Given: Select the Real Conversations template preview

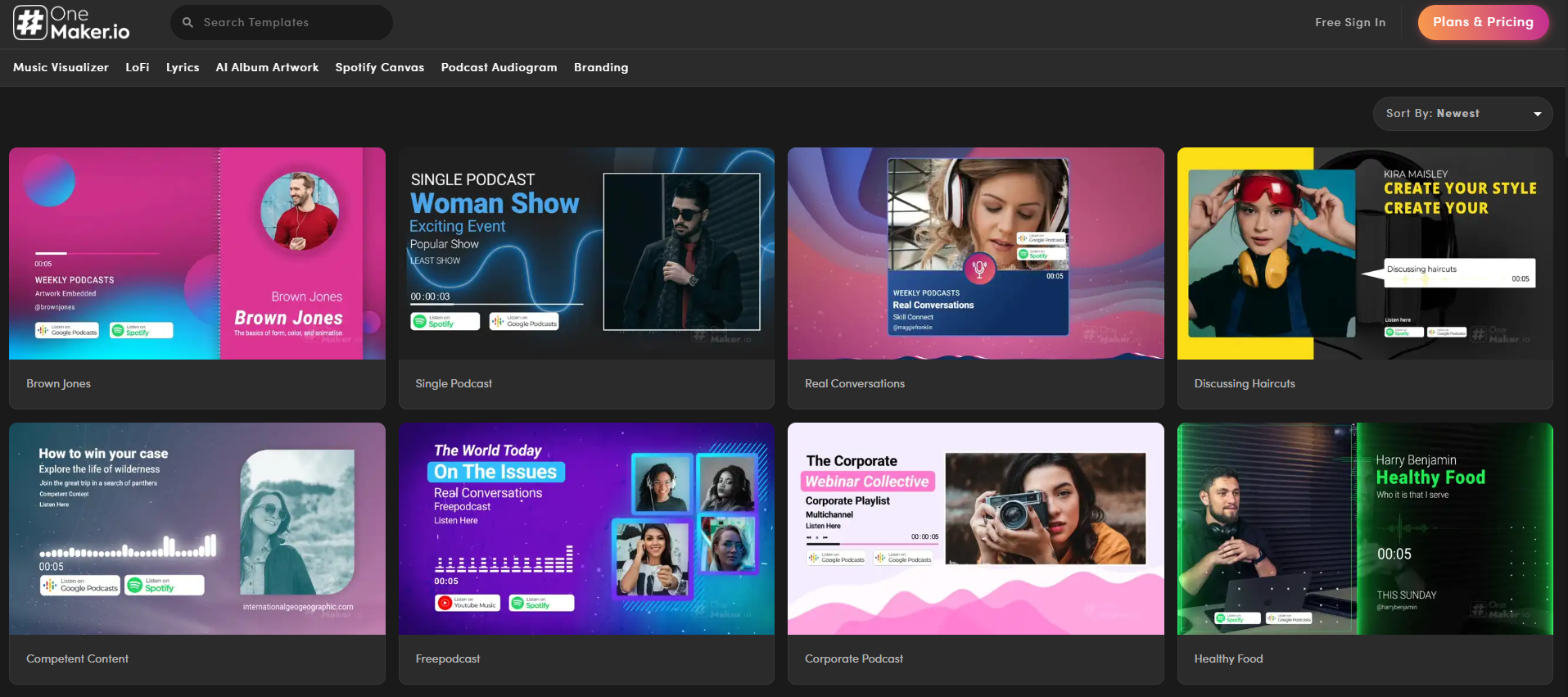Looking at the screenshot, I should pyautogui.click(x=976, y=253).
